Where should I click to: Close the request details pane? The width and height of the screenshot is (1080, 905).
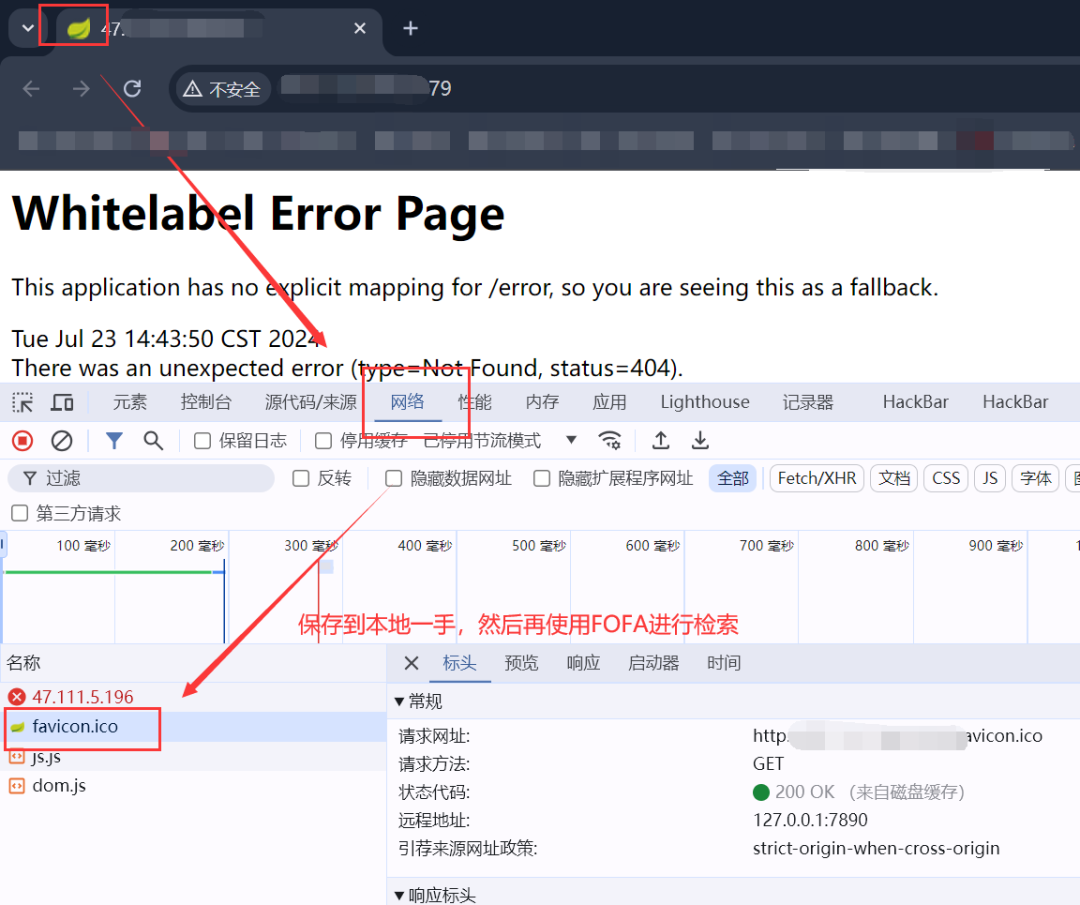[x=411, y=663]
